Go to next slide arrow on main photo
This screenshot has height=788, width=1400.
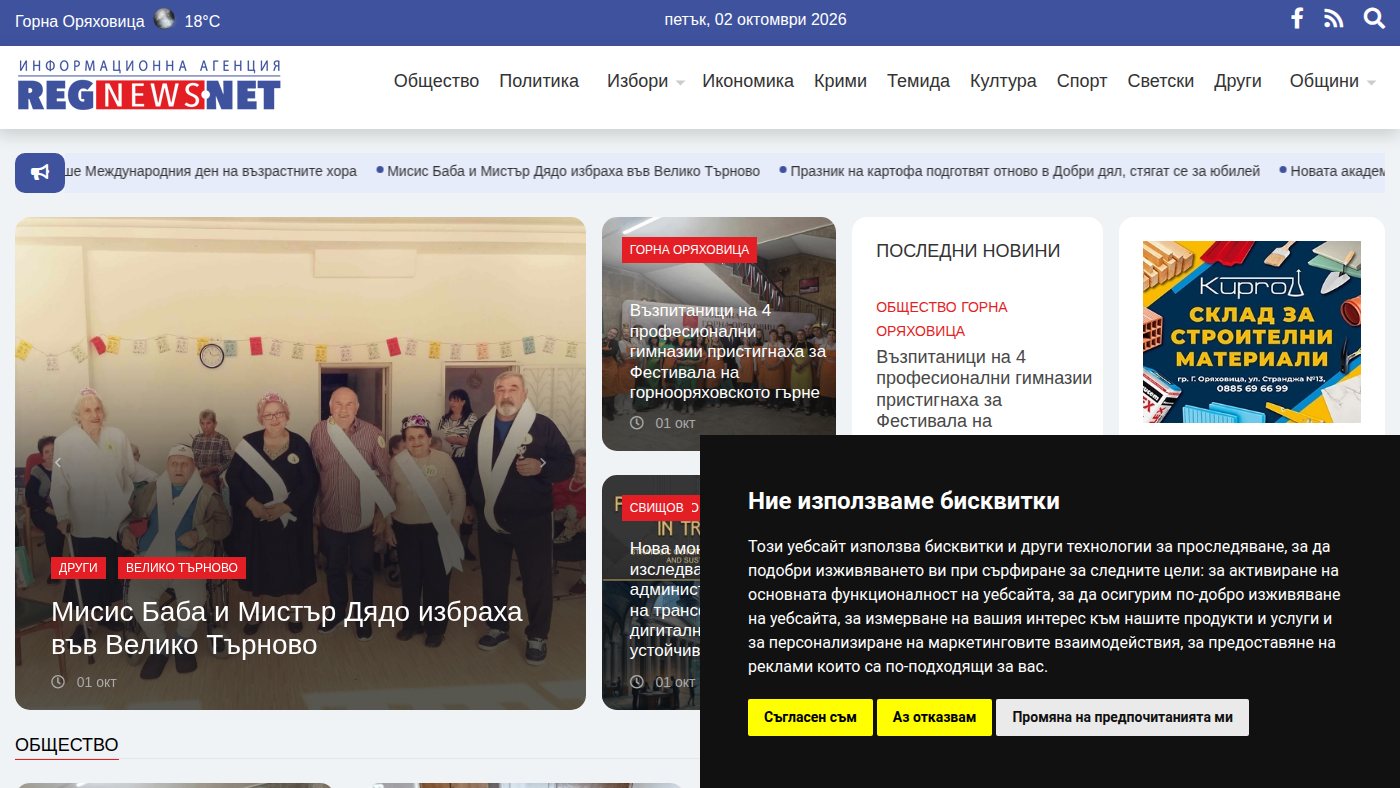(x=543, y=463)
